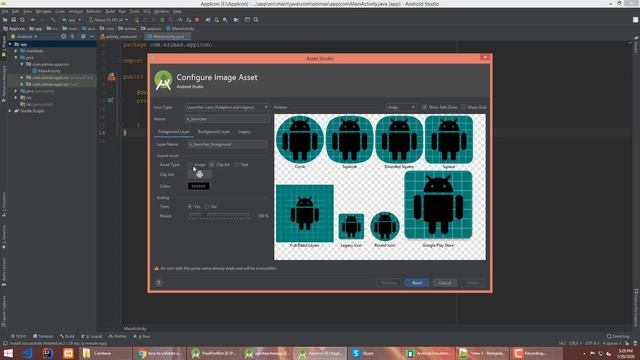
Task: Select Yes for the Trim option
Action: [x=190, y=207]
